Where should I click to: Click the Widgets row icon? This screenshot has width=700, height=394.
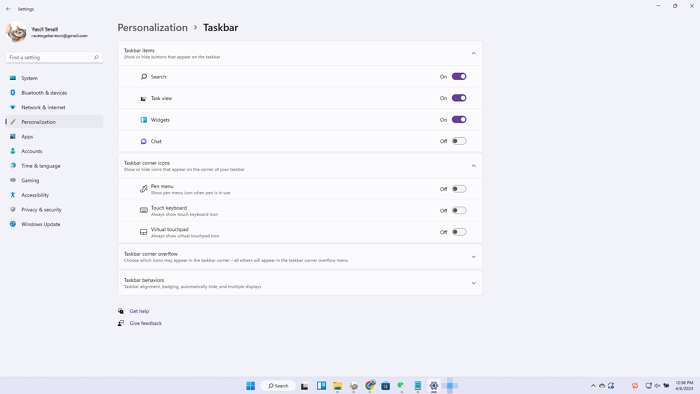(144, 120)
